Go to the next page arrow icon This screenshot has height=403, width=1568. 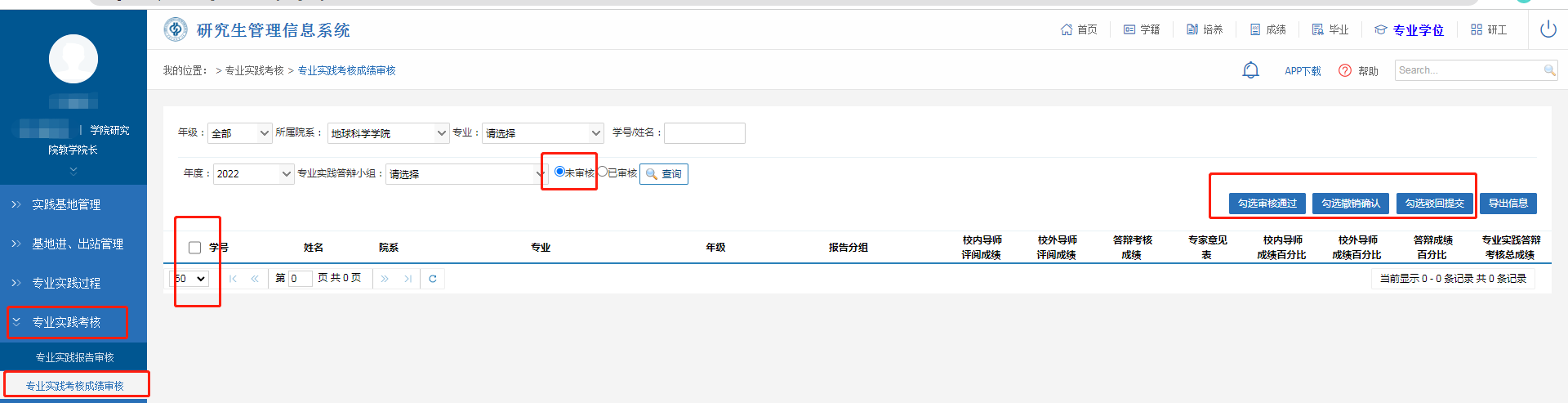point(385,279)
